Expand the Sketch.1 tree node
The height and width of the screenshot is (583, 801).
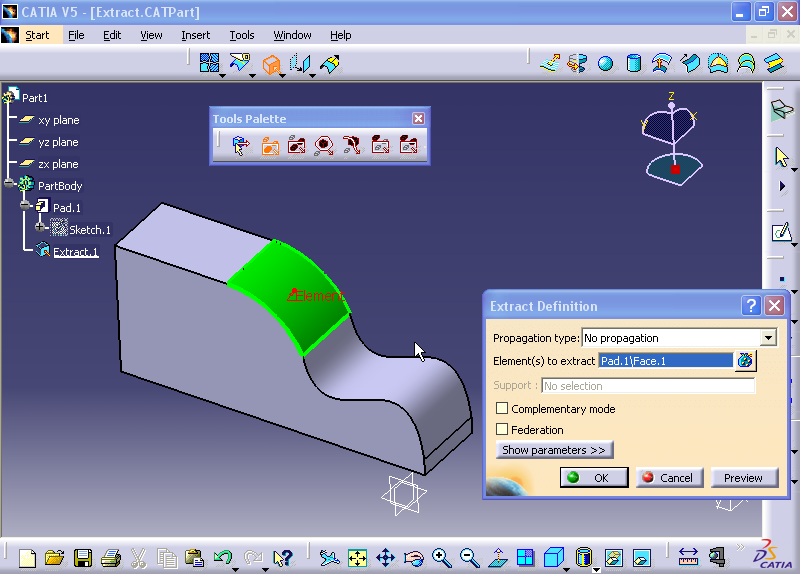(x=40, y=227)
